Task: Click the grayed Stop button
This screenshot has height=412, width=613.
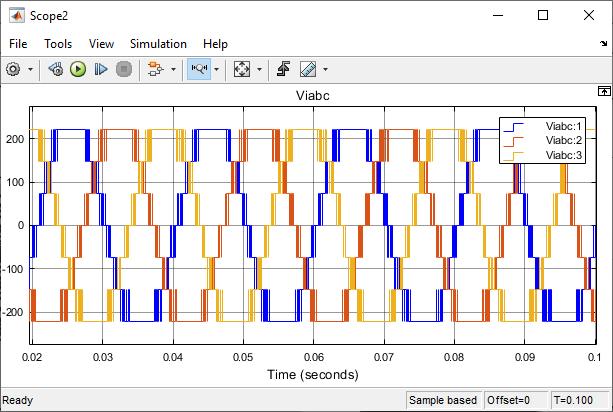Action: click(124, 70)
